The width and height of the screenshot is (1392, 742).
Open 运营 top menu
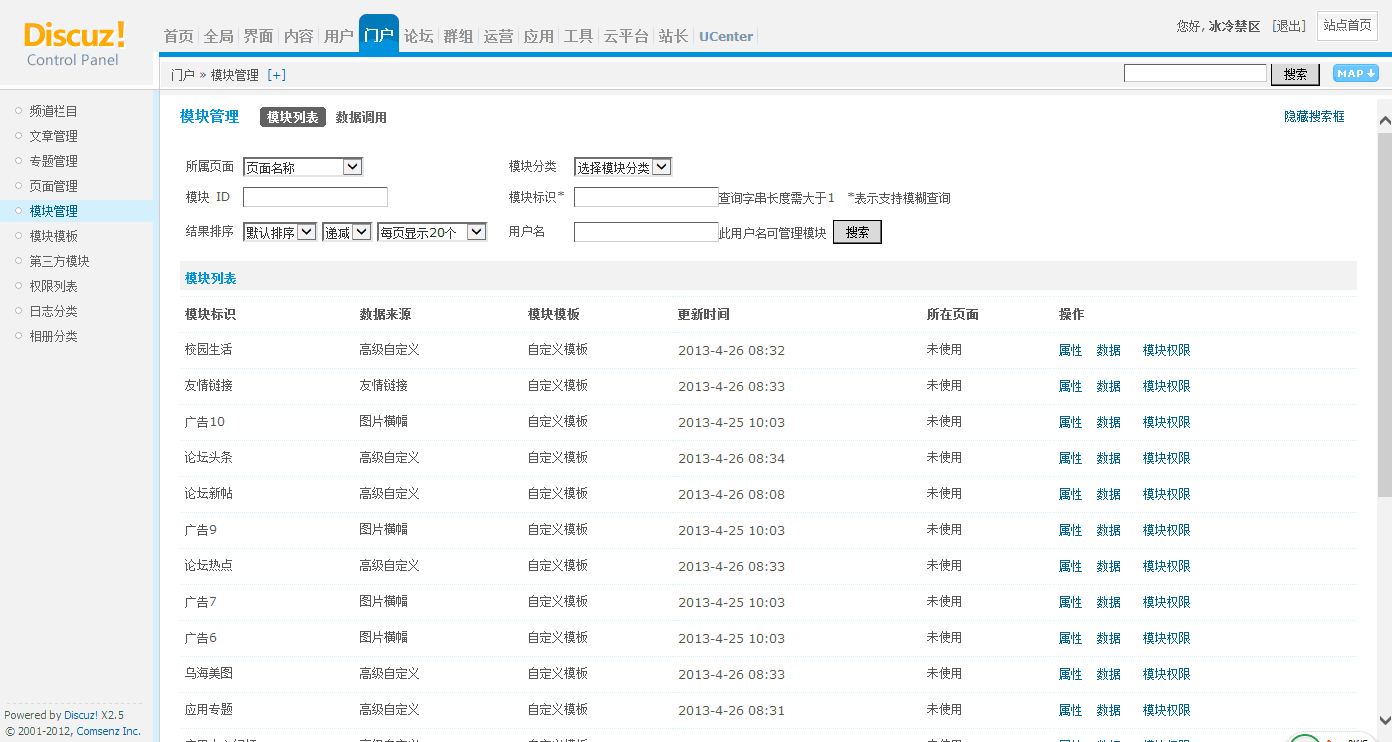498,36
